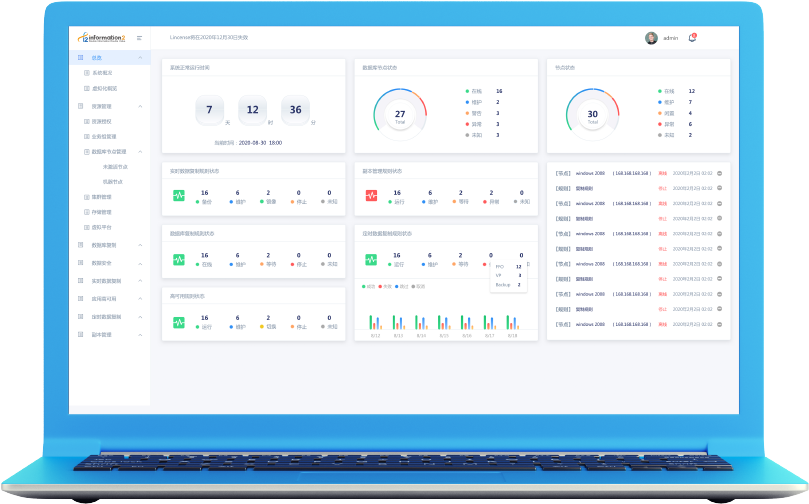Image resolution: width=809 pixels, height=504 pixels.
Task: Open the 虚拟平台 sidebar link
Action: tap(102, 227)
